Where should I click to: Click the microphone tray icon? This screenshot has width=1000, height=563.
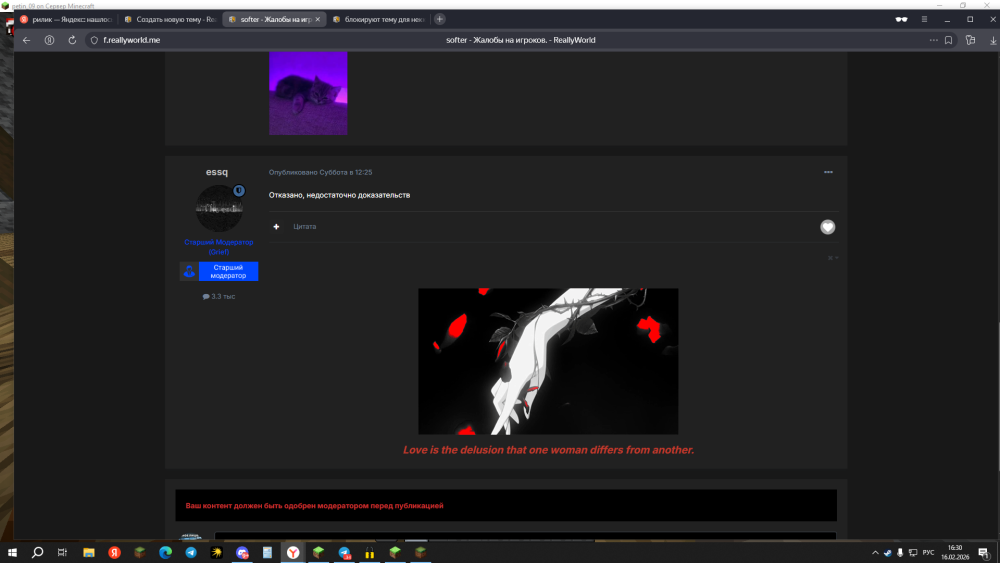click(900, 552)
